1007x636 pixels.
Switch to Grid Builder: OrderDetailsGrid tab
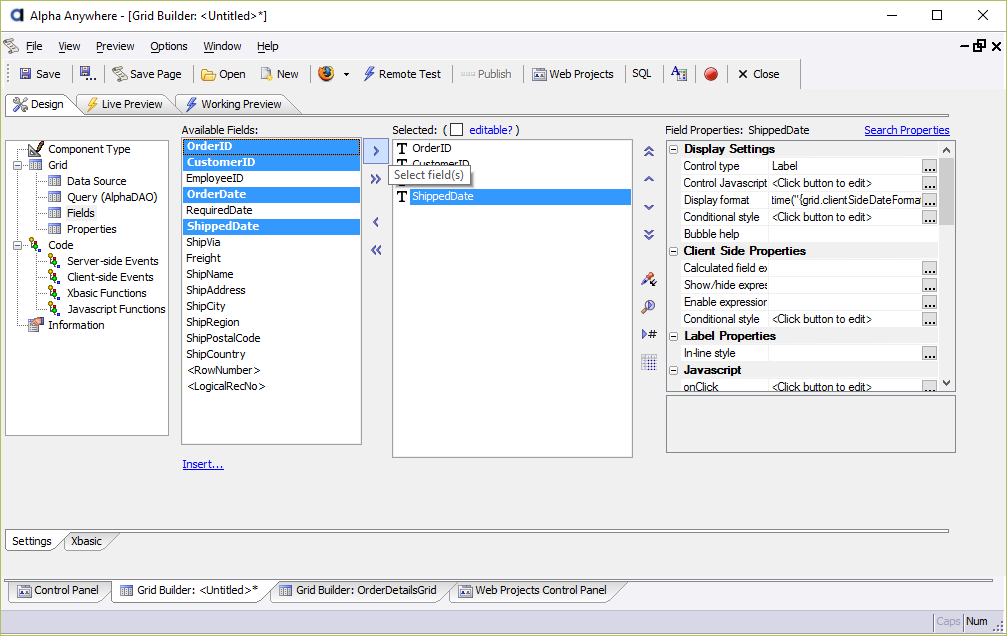[358, 590]
